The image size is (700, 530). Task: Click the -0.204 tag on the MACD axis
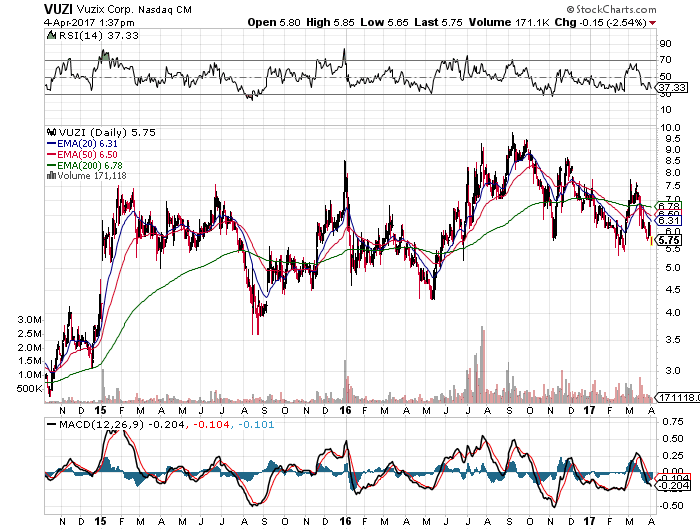[673, 486]
